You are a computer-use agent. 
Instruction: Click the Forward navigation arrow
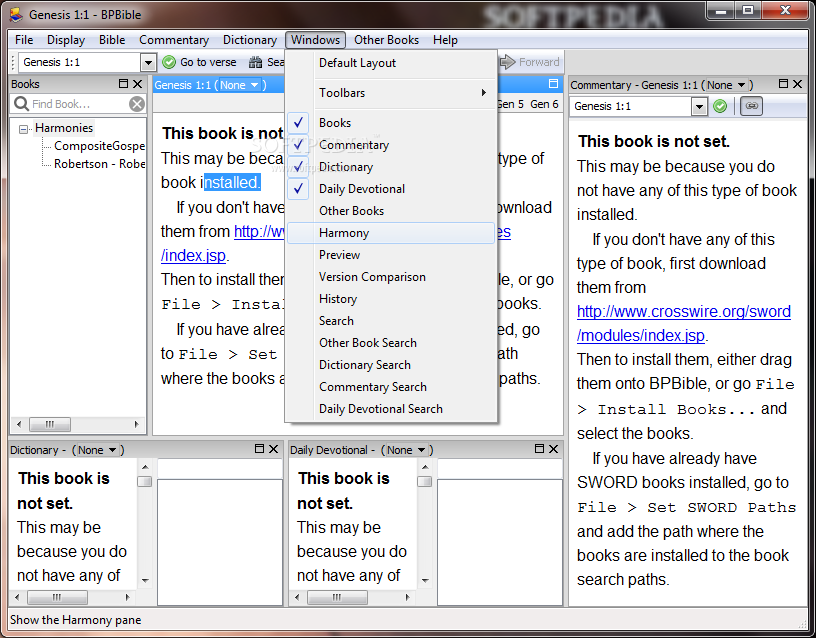508,62
